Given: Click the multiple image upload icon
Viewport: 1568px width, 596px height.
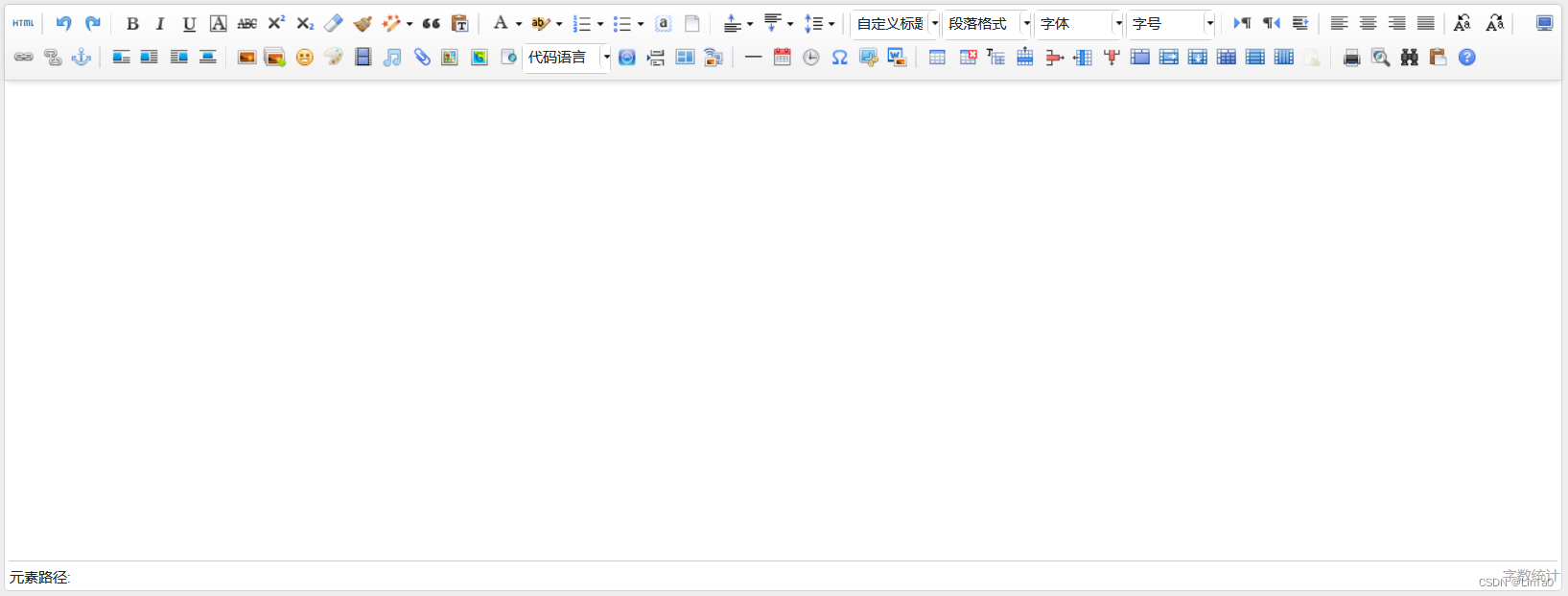Looking at the screenshot, I should point(275,58).
